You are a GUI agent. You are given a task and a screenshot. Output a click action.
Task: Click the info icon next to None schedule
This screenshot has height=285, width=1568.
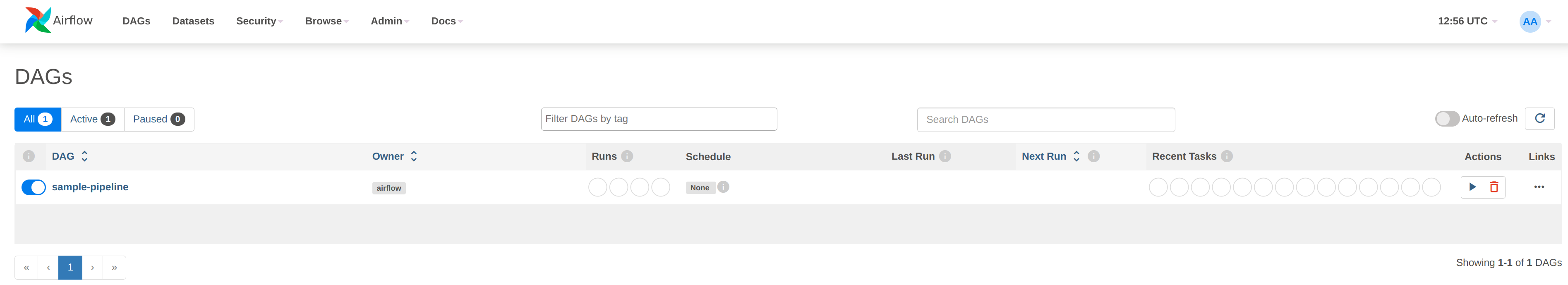[723, 187]
